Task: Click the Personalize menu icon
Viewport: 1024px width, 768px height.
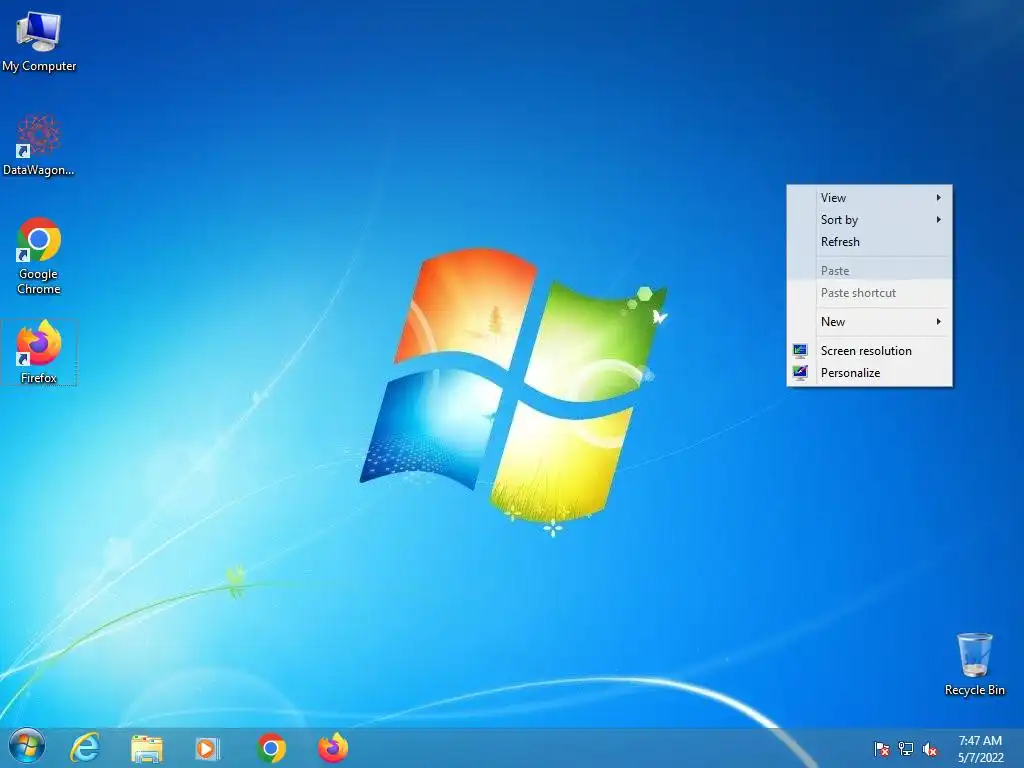Action: pyautogui.click(x=800, y=373)
